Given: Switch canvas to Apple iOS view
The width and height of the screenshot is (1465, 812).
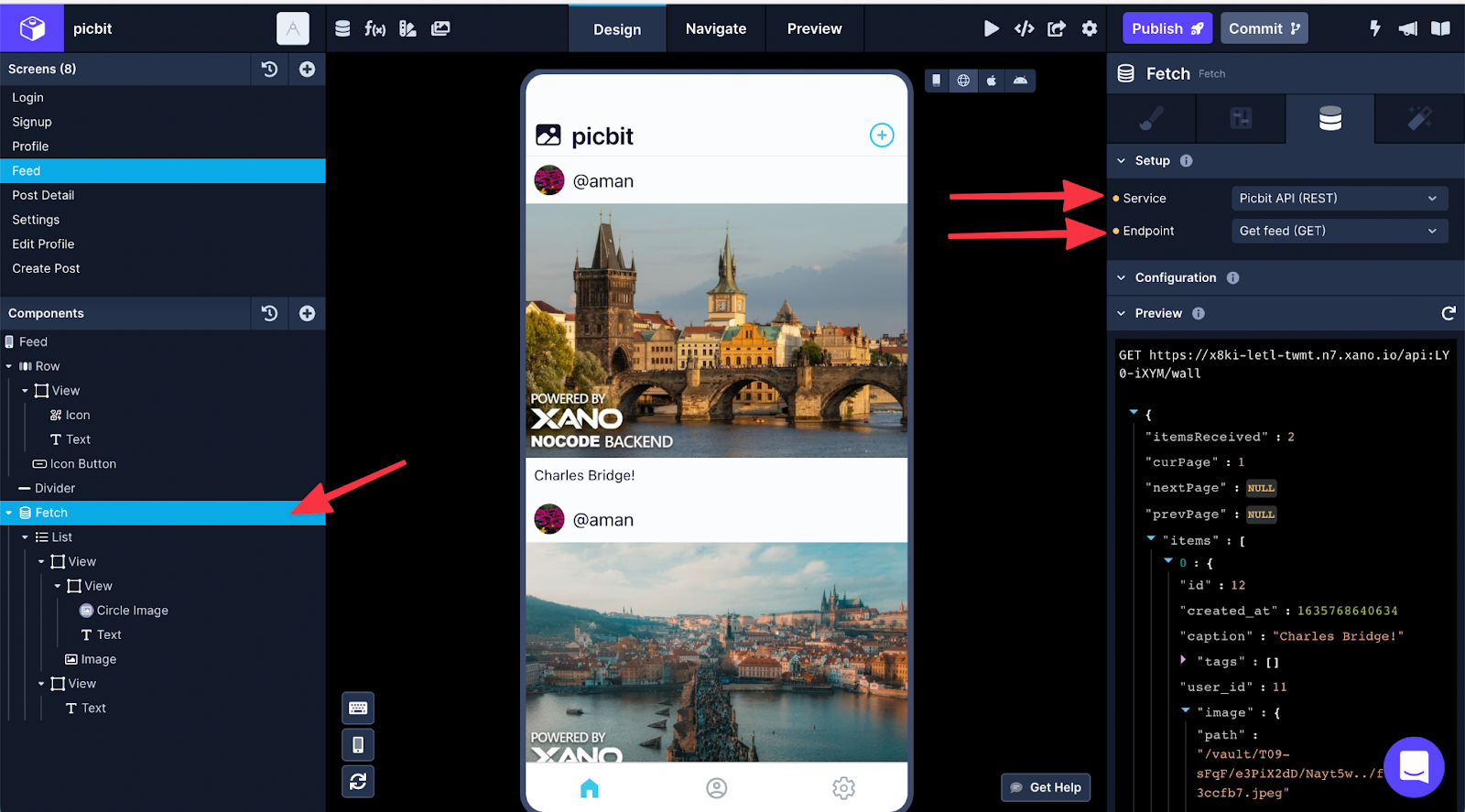Looking at the screenshot, I should pos(992,81).
